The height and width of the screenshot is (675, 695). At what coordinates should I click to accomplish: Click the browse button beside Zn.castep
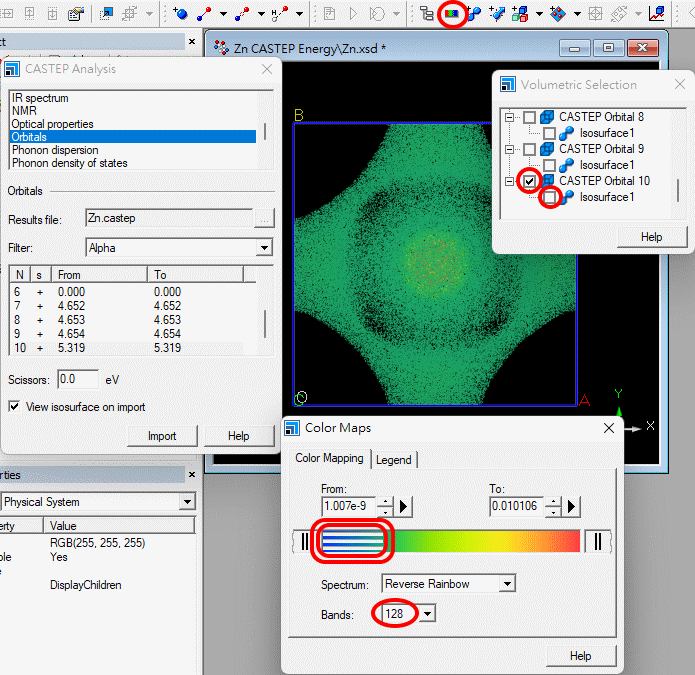tap(264, 219)
